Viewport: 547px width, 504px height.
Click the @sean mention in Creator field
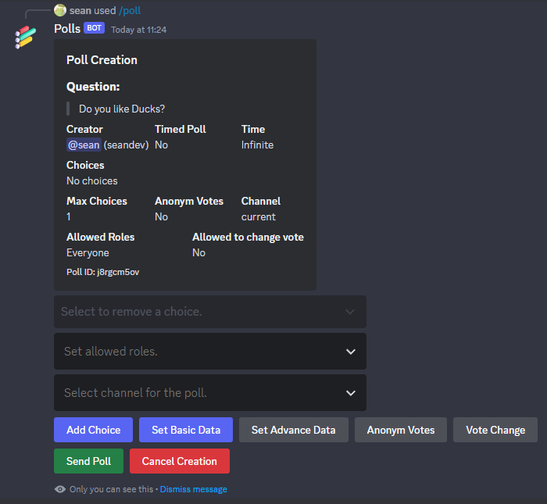(84, 145)
